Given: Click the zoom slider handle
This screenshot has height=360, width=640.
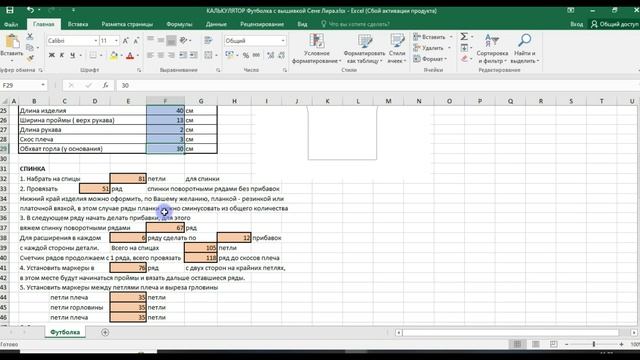Looking at the screenshot, I should pyautogui.click(x=593, y=344).
